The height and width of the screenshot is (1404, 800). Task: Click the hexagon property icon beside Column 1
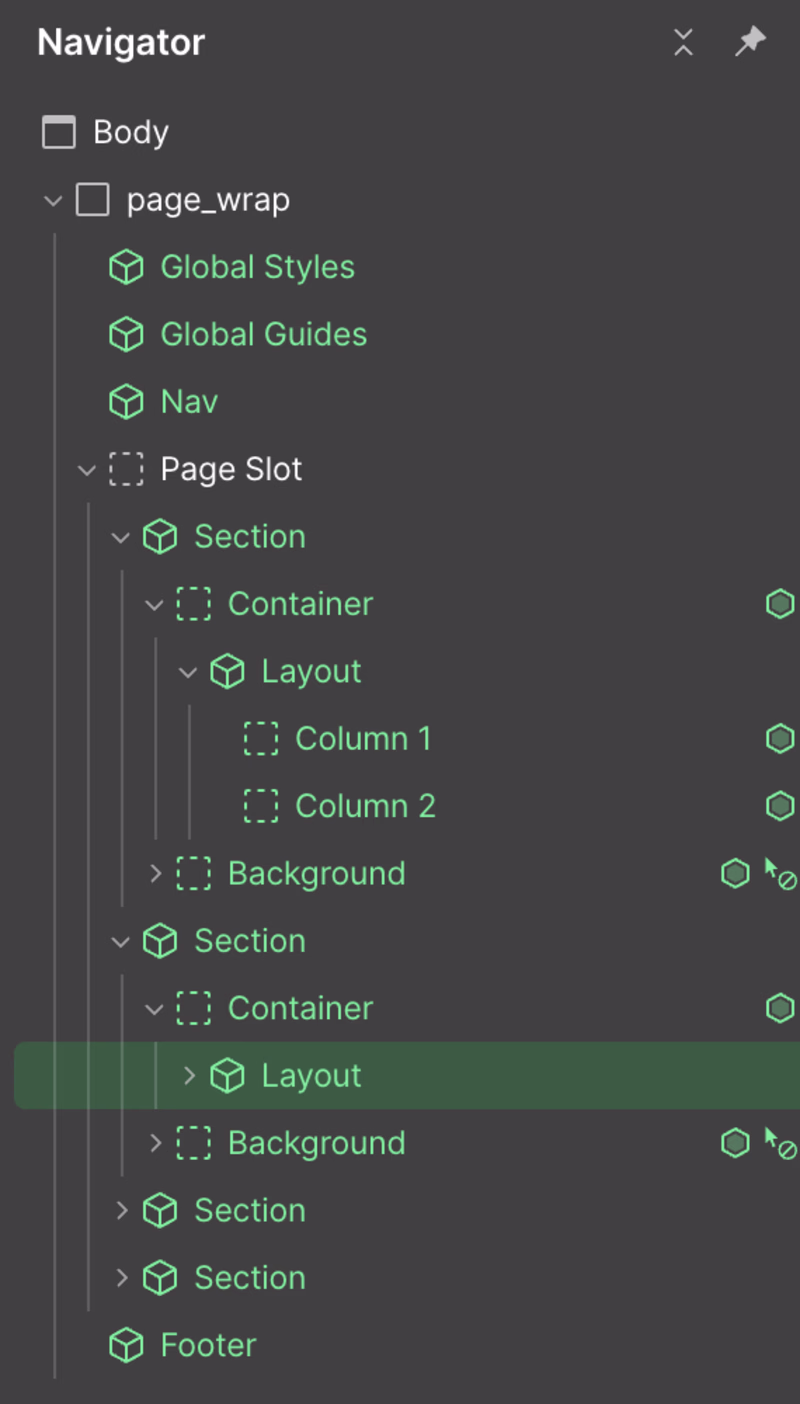click(780, 739)
